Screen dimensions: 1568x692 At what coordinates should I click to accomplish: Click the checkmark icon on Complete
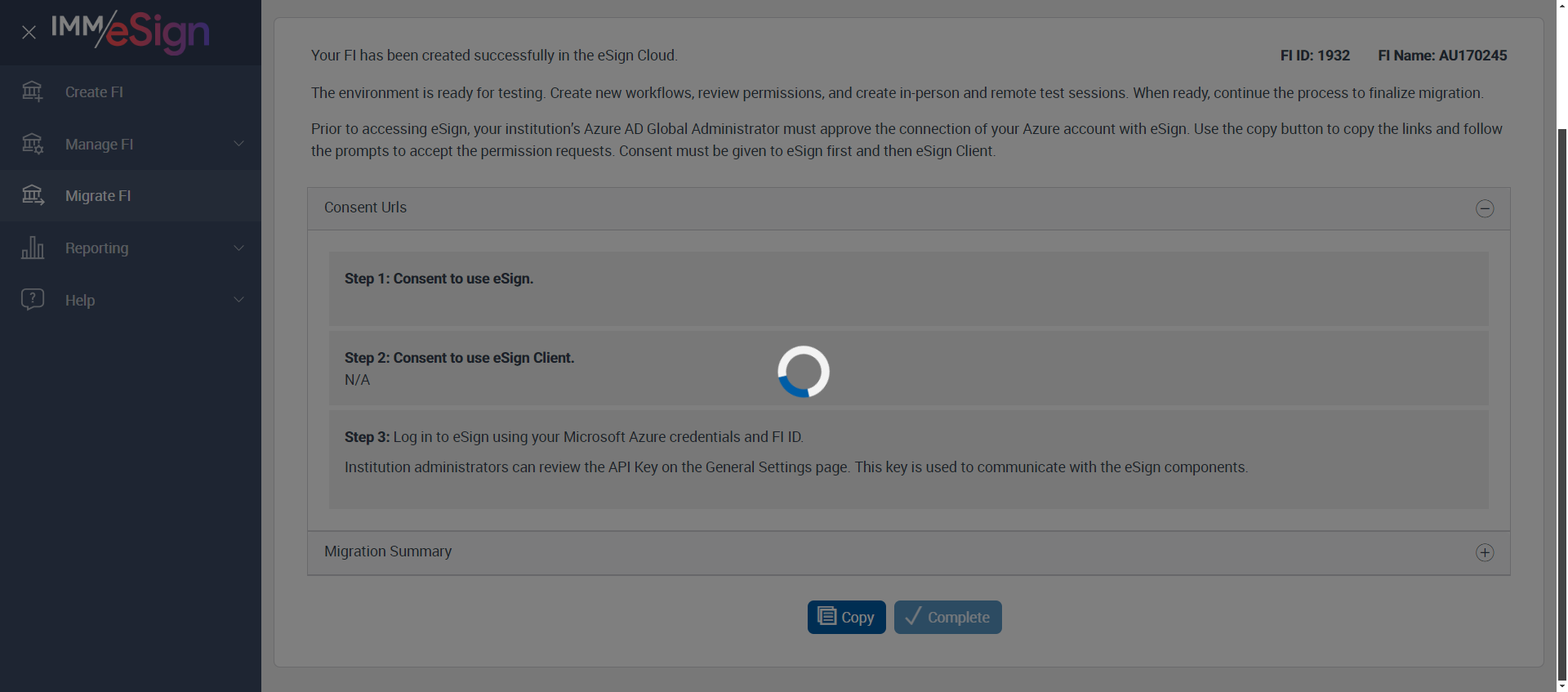[x=913, y=617]
